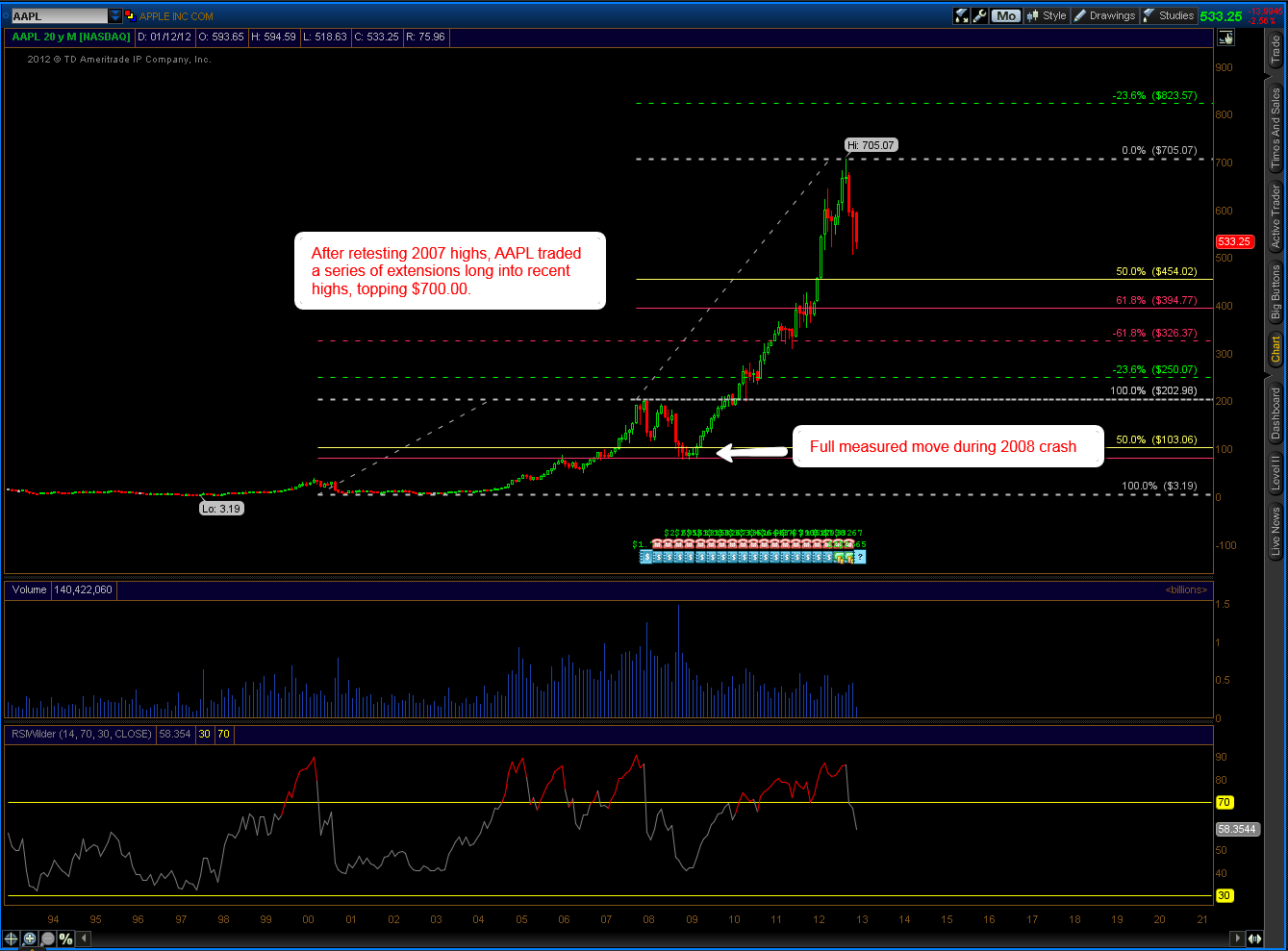Click the O: 593.65 open value
1288x951 pixels.
click(221, 38)
